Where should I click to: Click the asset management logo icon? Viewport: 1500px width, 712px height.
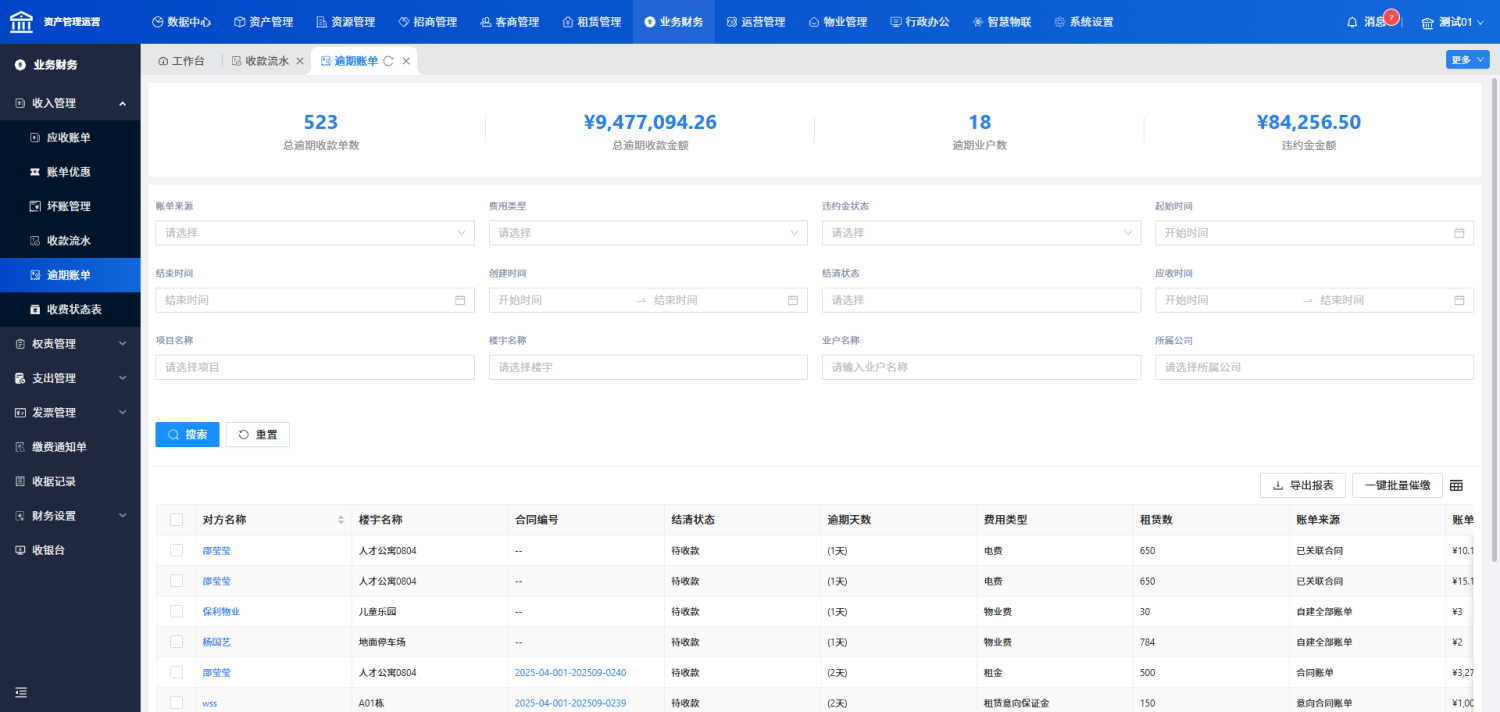pyautogui.click(x=21, y=21)
